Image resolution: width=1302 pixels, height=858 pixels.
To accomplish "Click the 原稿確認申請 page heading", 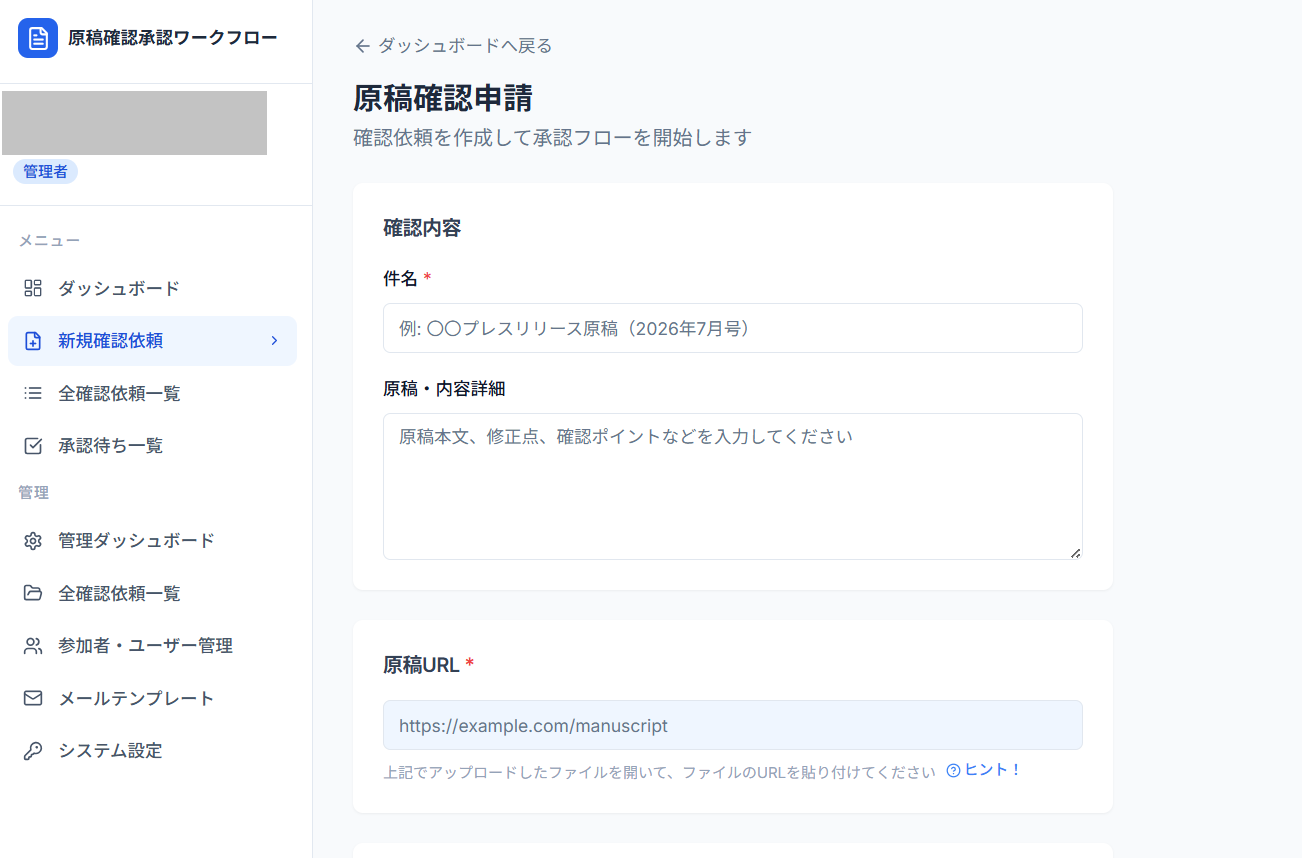I will point(443,98).
